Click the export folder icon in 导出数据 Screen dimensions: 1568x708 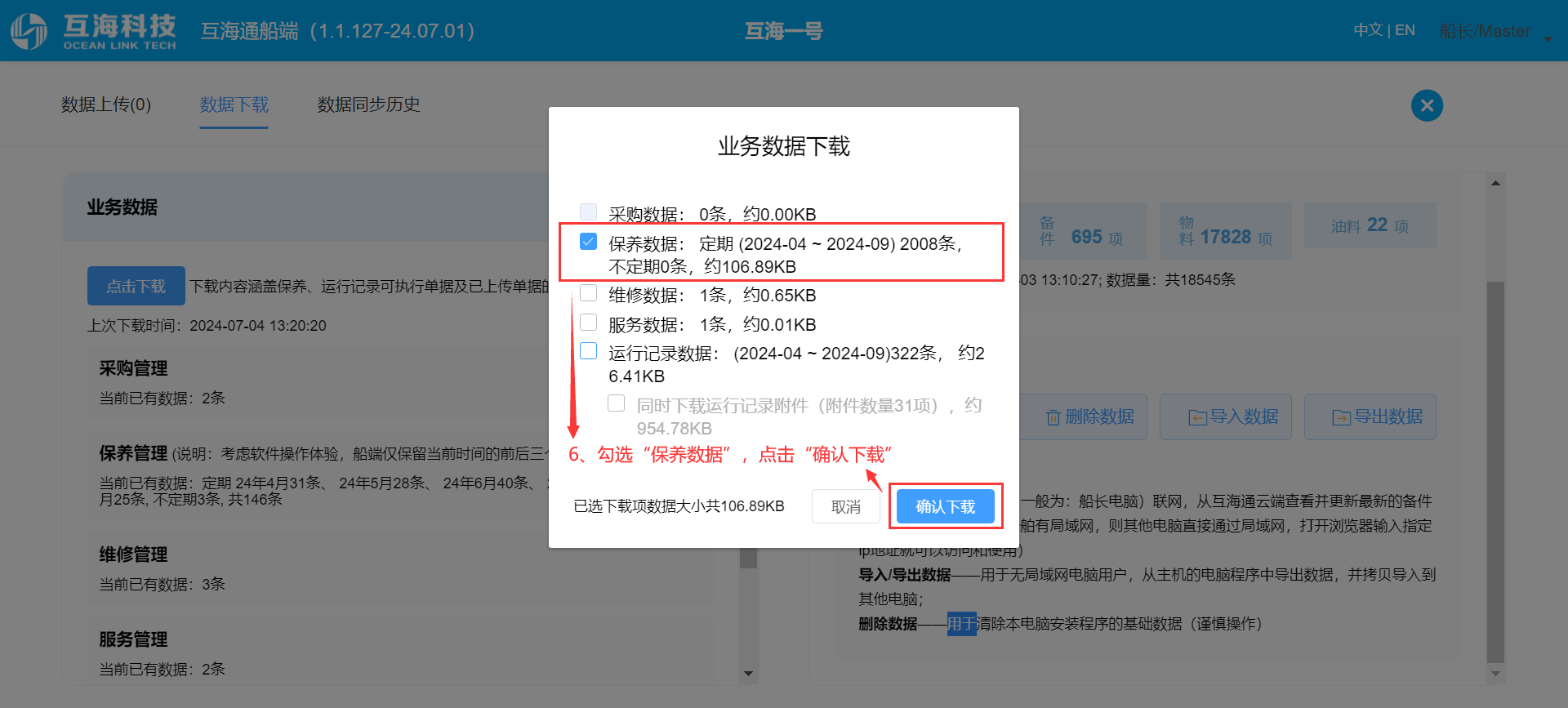(1342, 417)
